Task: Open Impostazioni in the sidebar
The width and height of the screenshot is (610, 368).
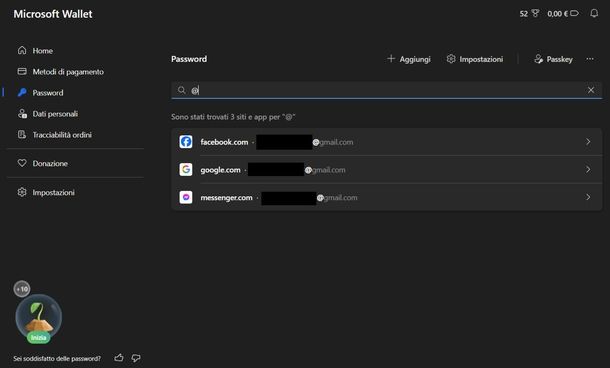Action: point(46,192)
